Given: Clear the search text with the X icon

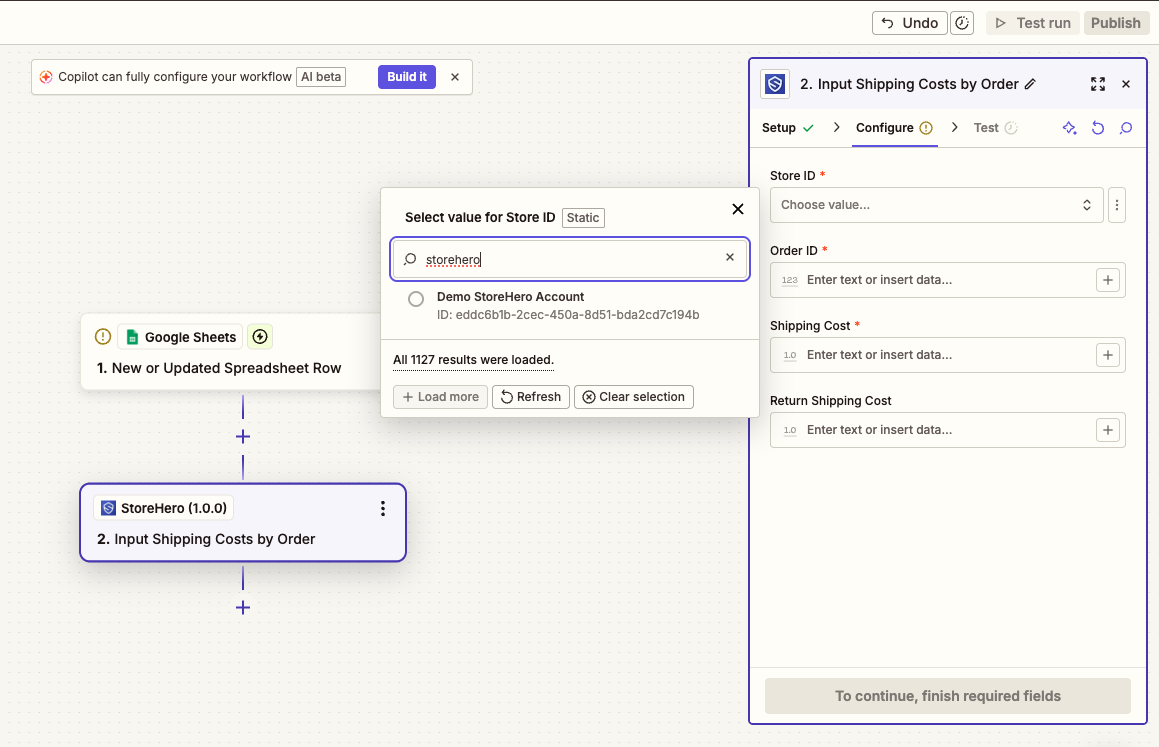Looking at the screenshot, I should (730, 258).
